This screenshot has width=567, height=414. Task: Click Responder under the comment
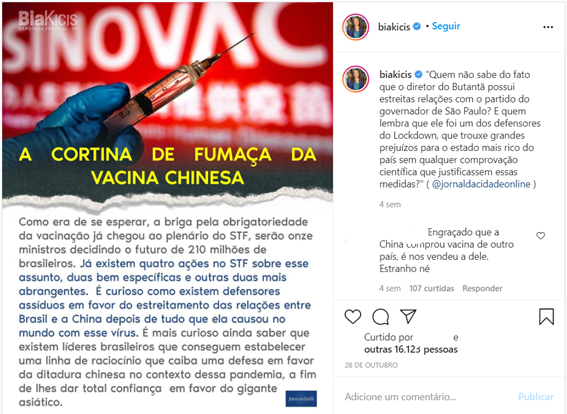click(x=482, y=288)
